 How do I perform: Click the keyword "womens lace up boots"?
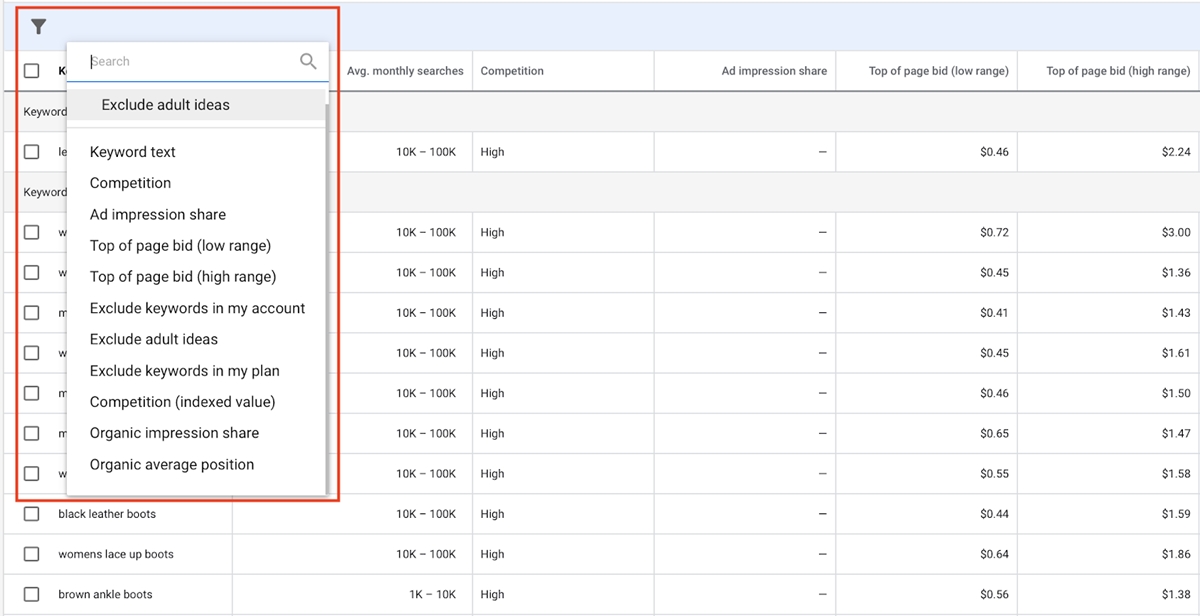pos(116,554)
